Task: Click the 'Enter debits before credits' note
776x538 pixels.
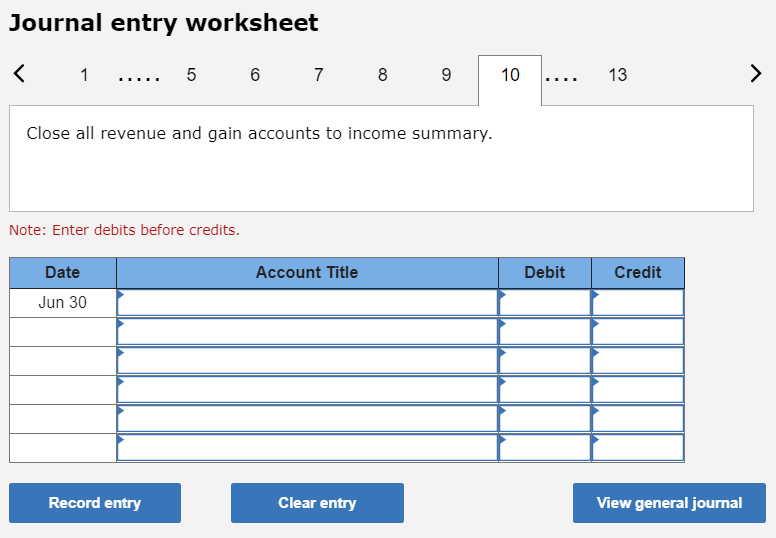Action: pyautogui.click(x=124, y=230)
